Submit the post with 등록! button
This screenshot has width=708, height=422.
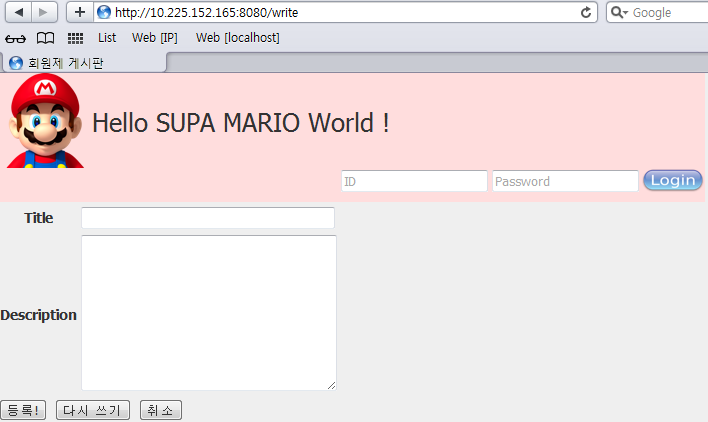tap(23, 410)
